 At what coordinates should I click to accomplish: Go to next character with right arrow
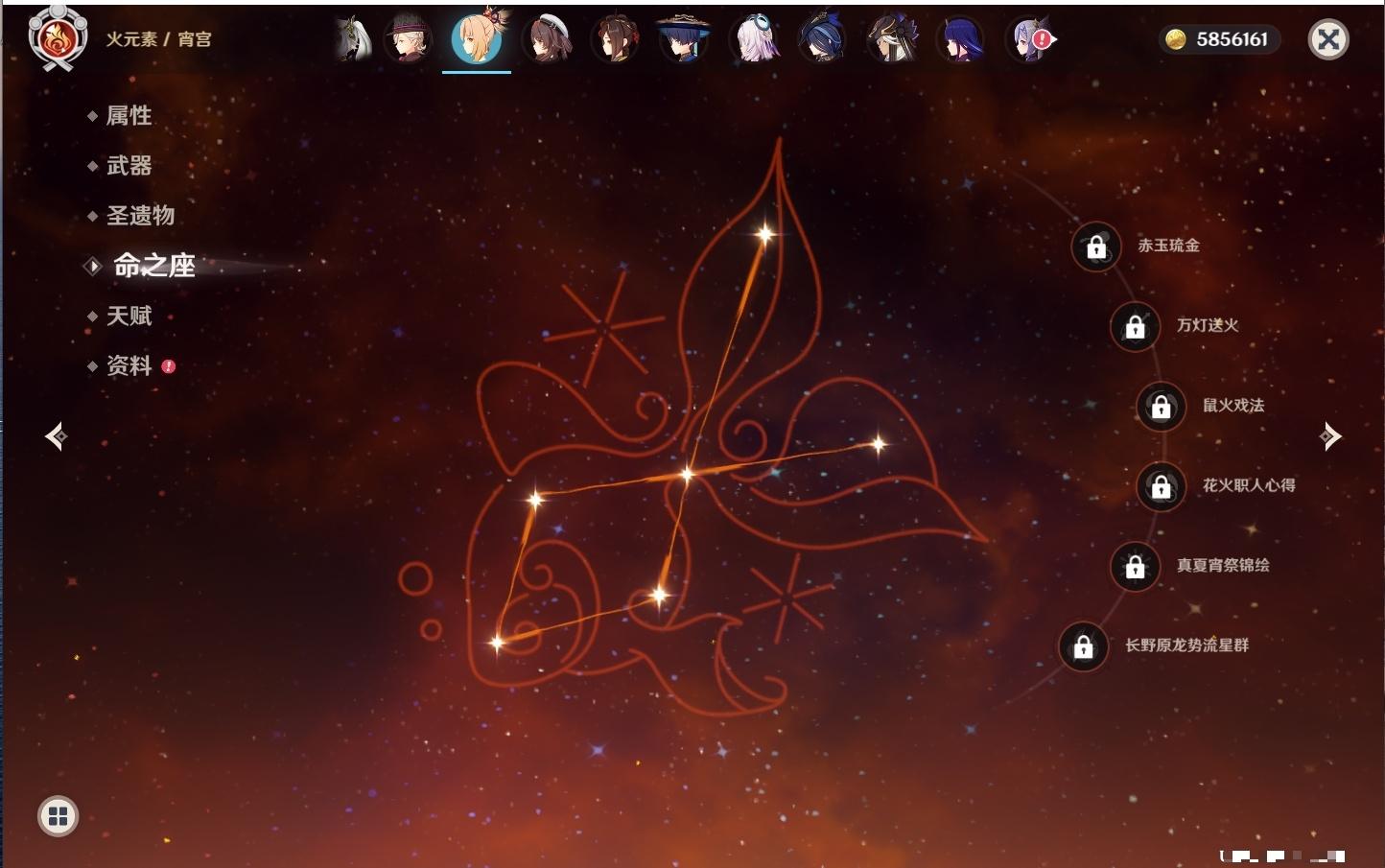(1329, 436)
